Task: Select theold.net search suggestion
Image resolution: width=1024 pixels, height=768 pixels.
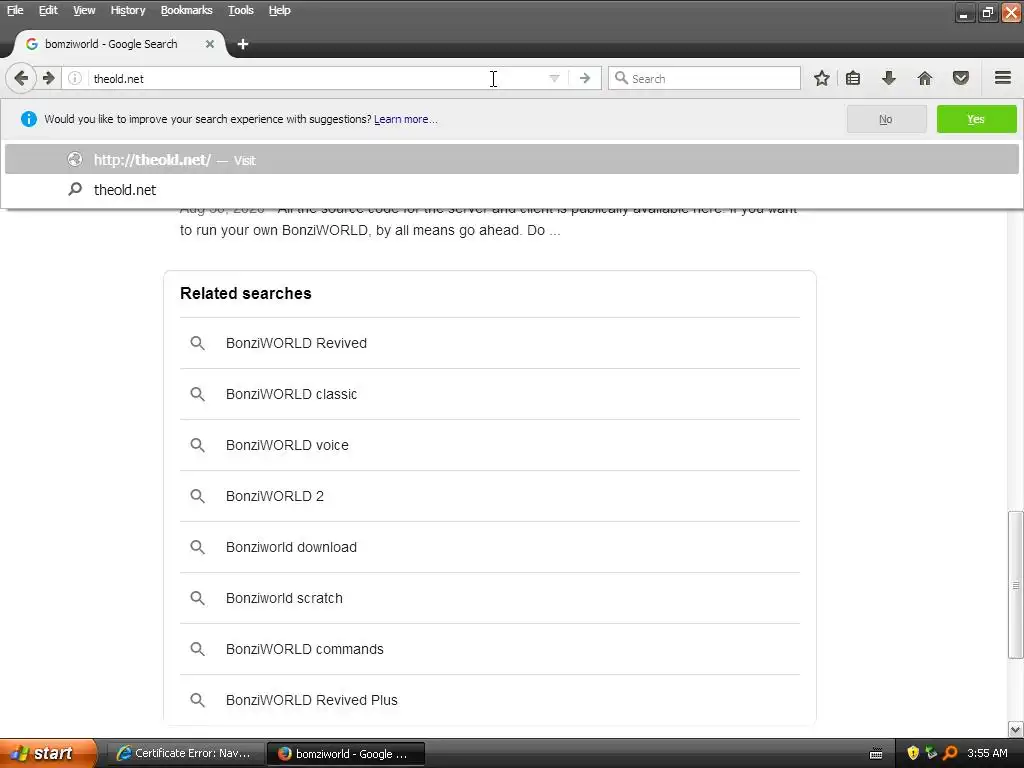Action: coord(511,189)
